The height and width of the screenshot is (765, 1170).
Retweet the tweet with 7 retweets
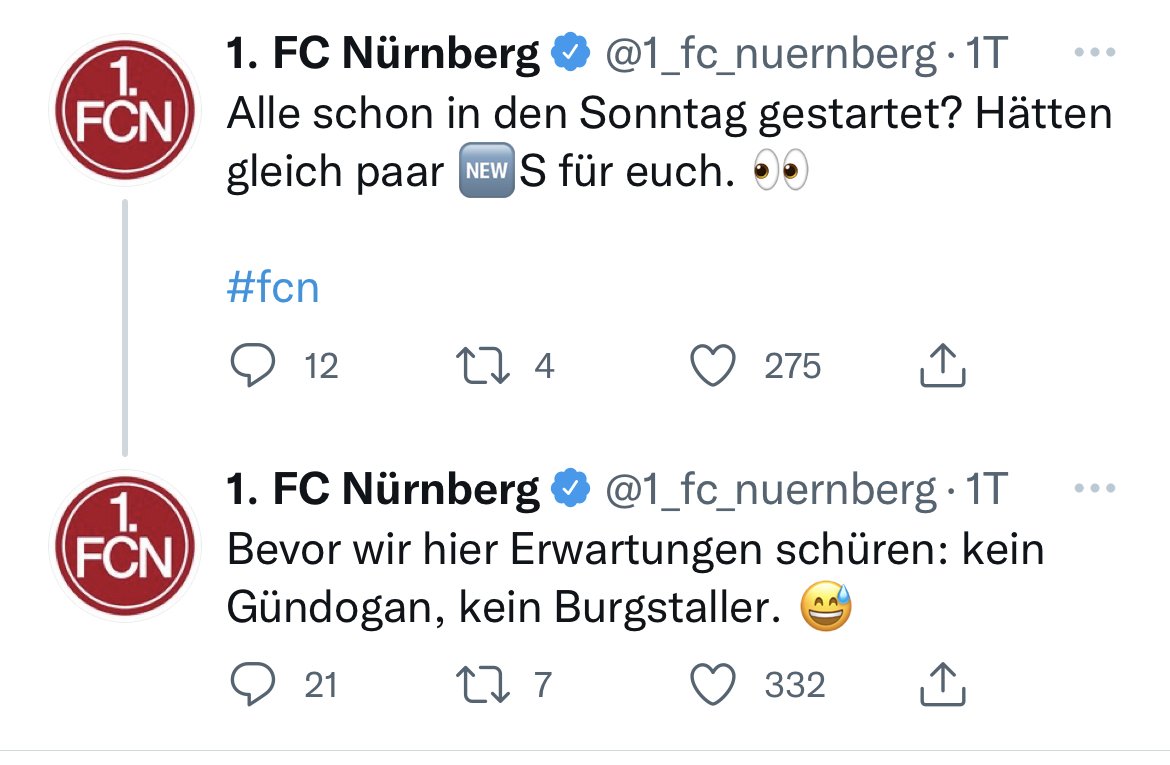pyautogui.click(x=483, y=685)
